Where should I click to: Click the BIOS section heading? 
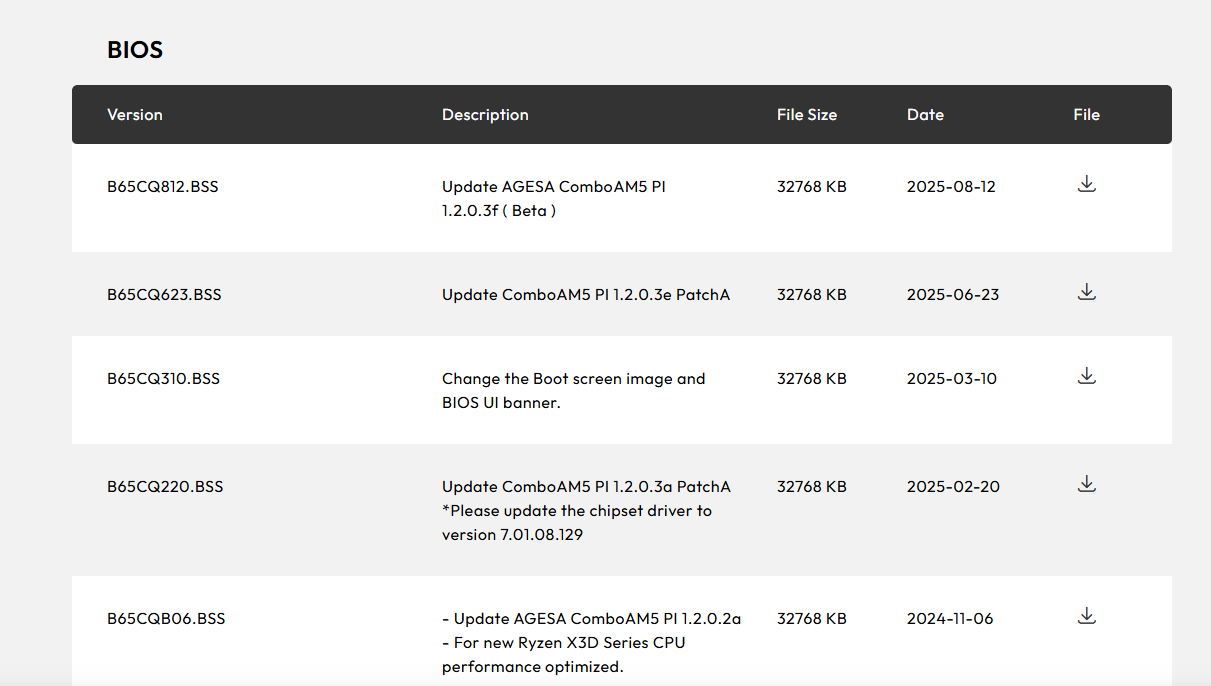click(x=135, y=50)
